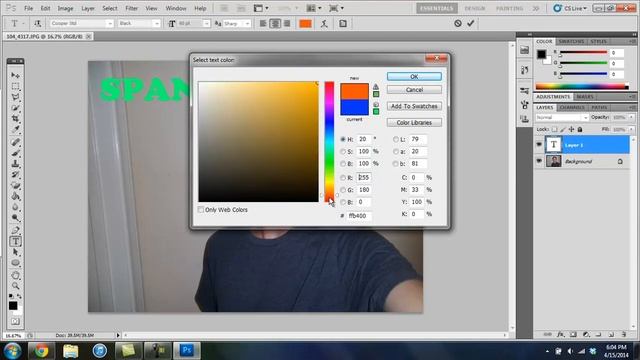The width and height of the screenshot is (640, 360).
Task: Select the Blur tool
Action: pyautogui.click(x=15, y=207)
